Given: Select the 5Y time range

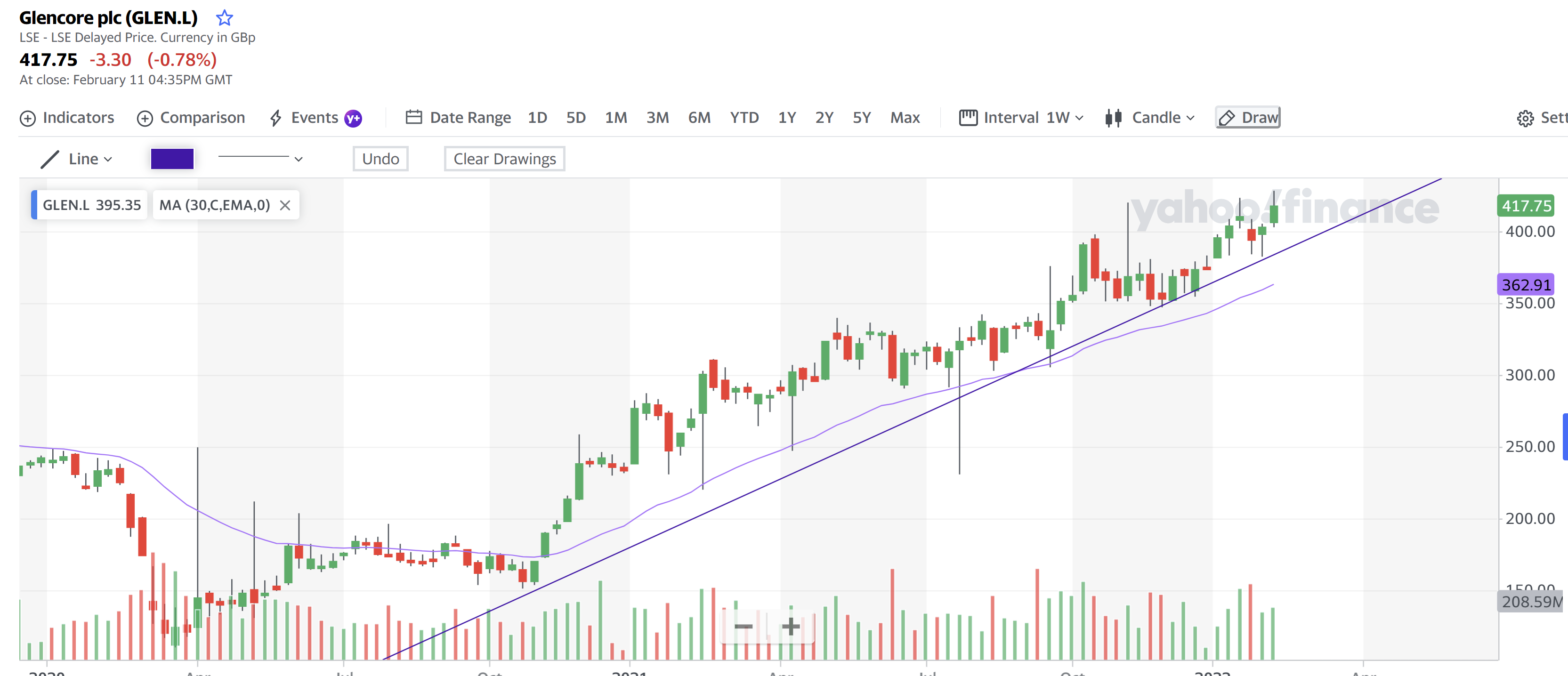Looking at the screenshot, I should point(861,117).
